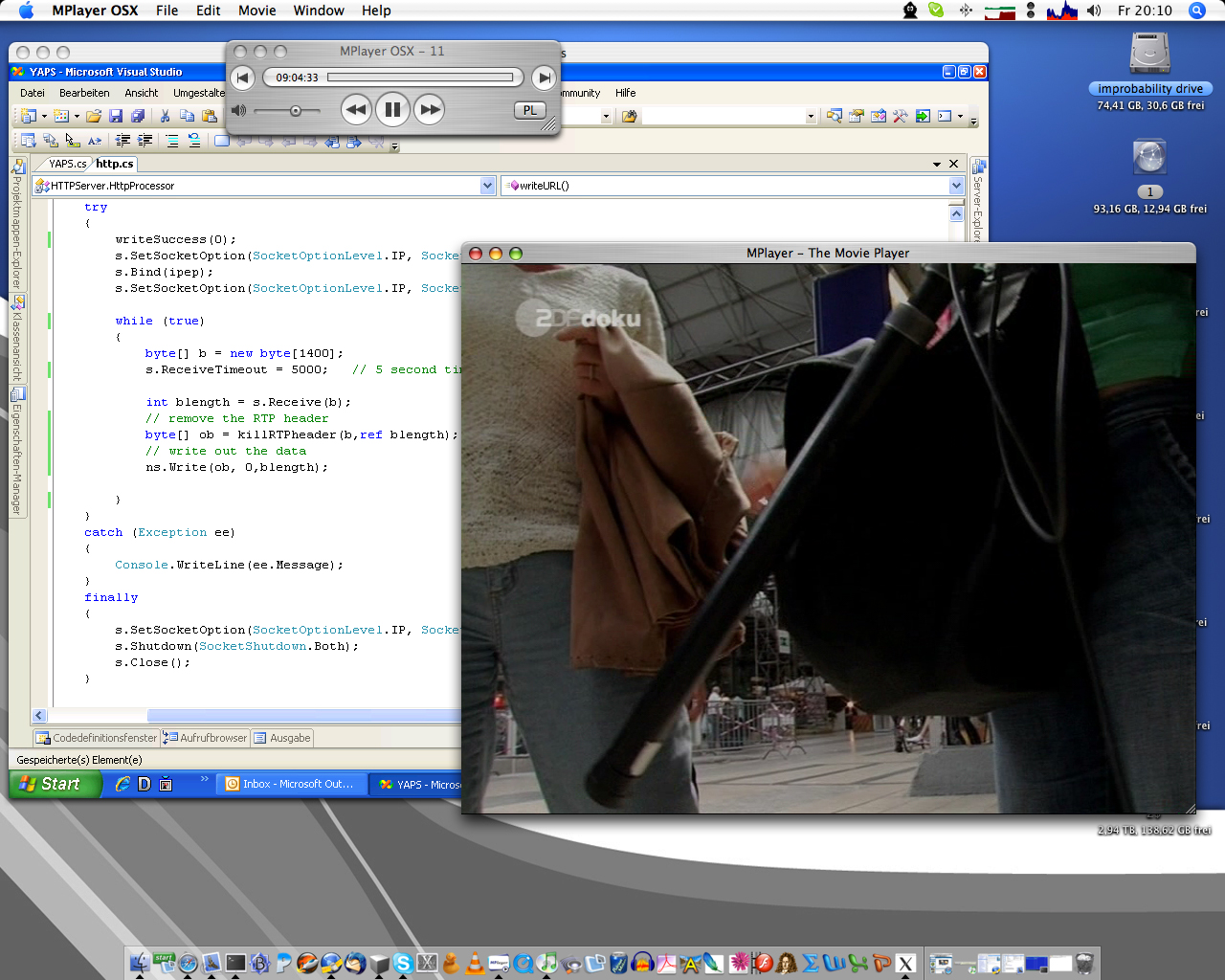Open the command window icon dropdown arrow
This screenshot has width=1225, height=980.
960,117
